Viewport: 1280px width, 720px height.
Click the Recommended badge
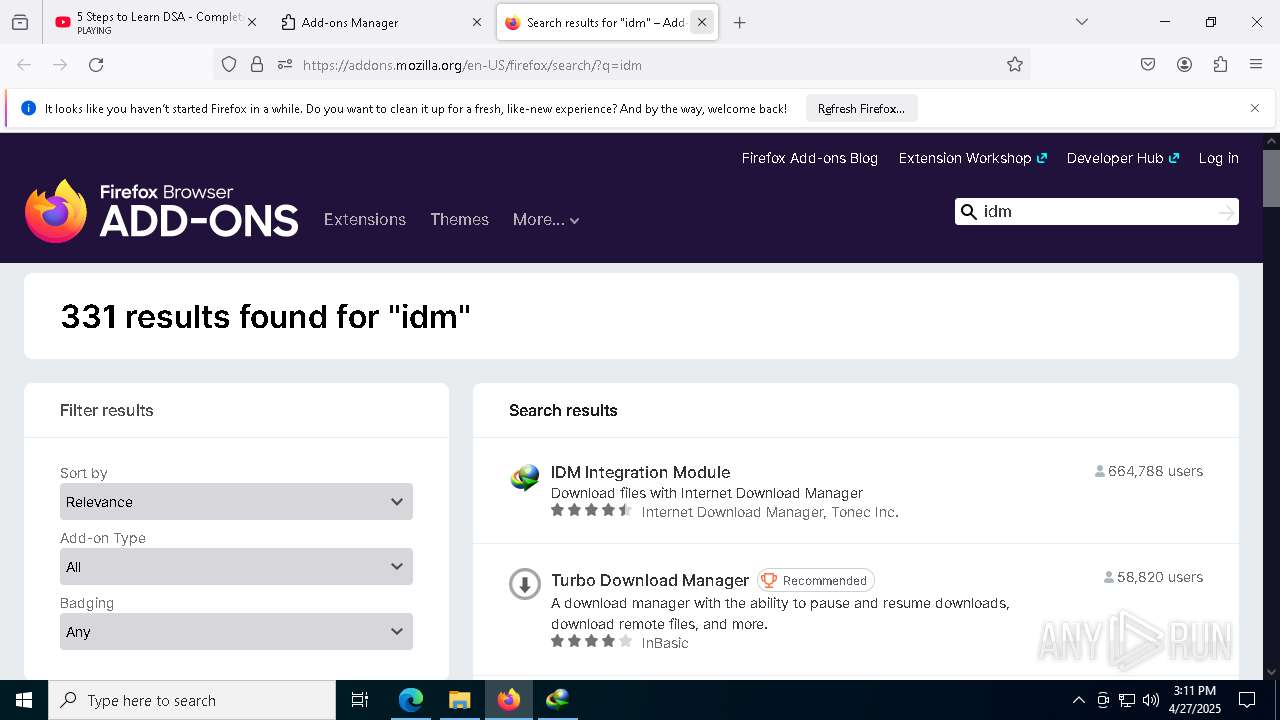(x=815, y=580)
